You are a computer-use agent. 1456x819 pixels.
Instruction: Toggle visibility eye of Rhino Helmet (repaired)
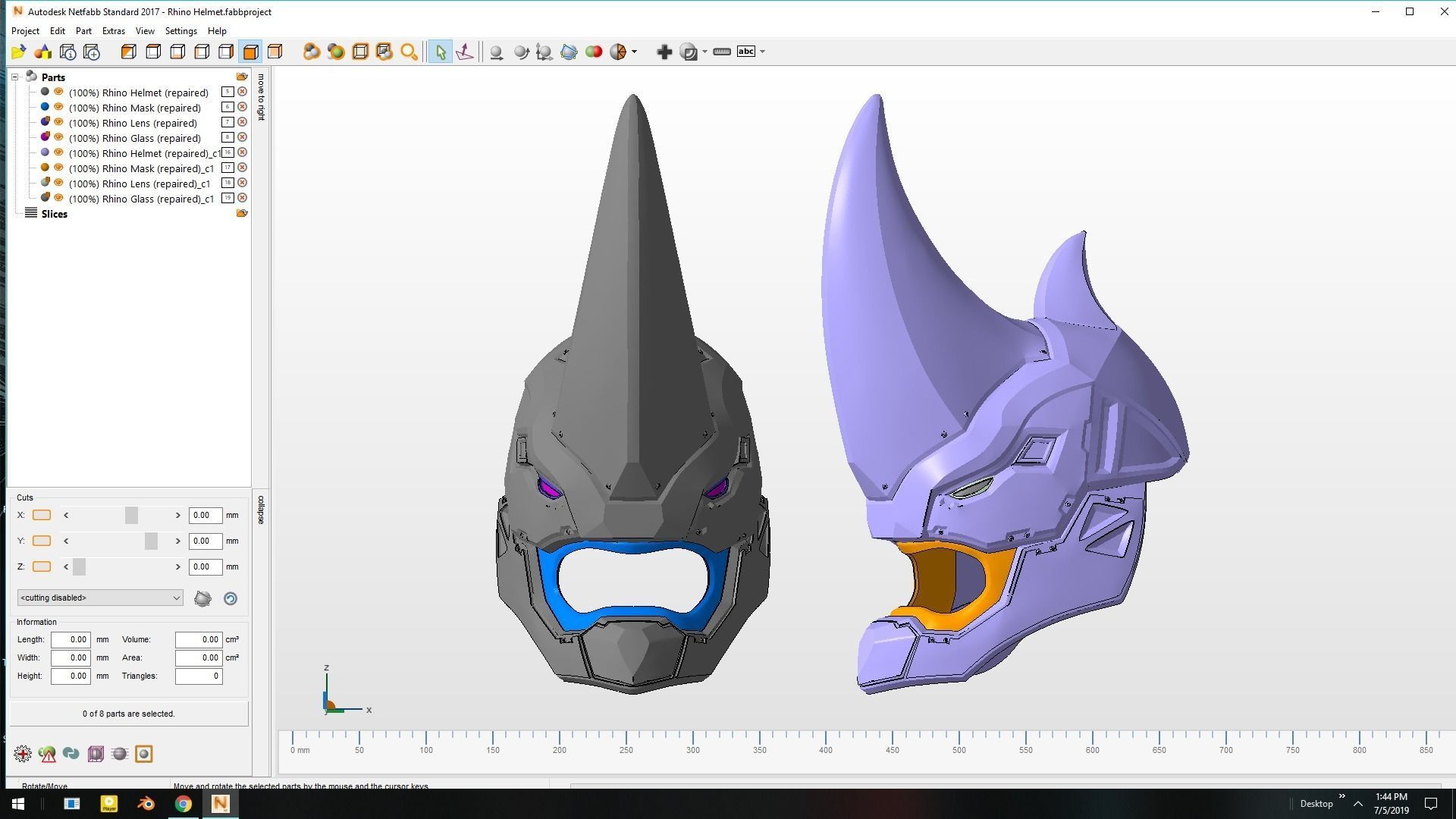(58, 92)
